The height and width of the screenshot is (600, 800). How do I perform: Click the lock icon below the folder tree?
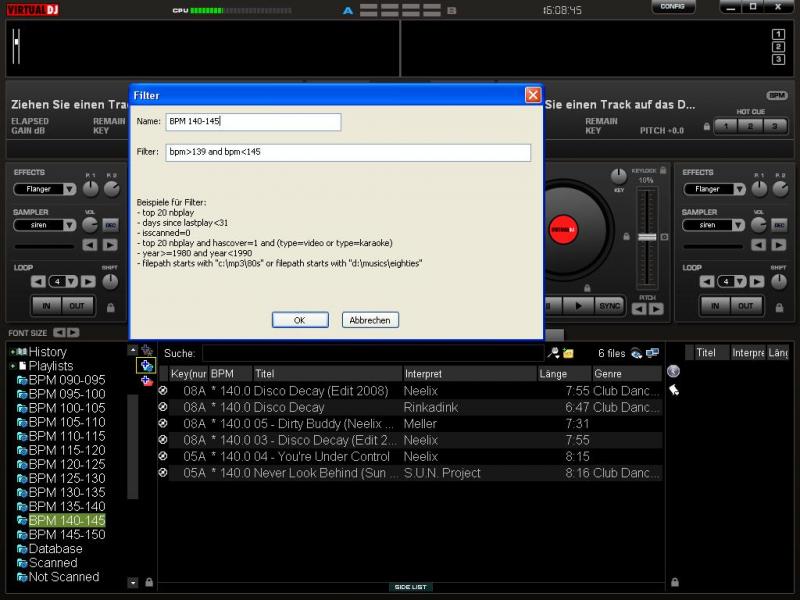149,582
